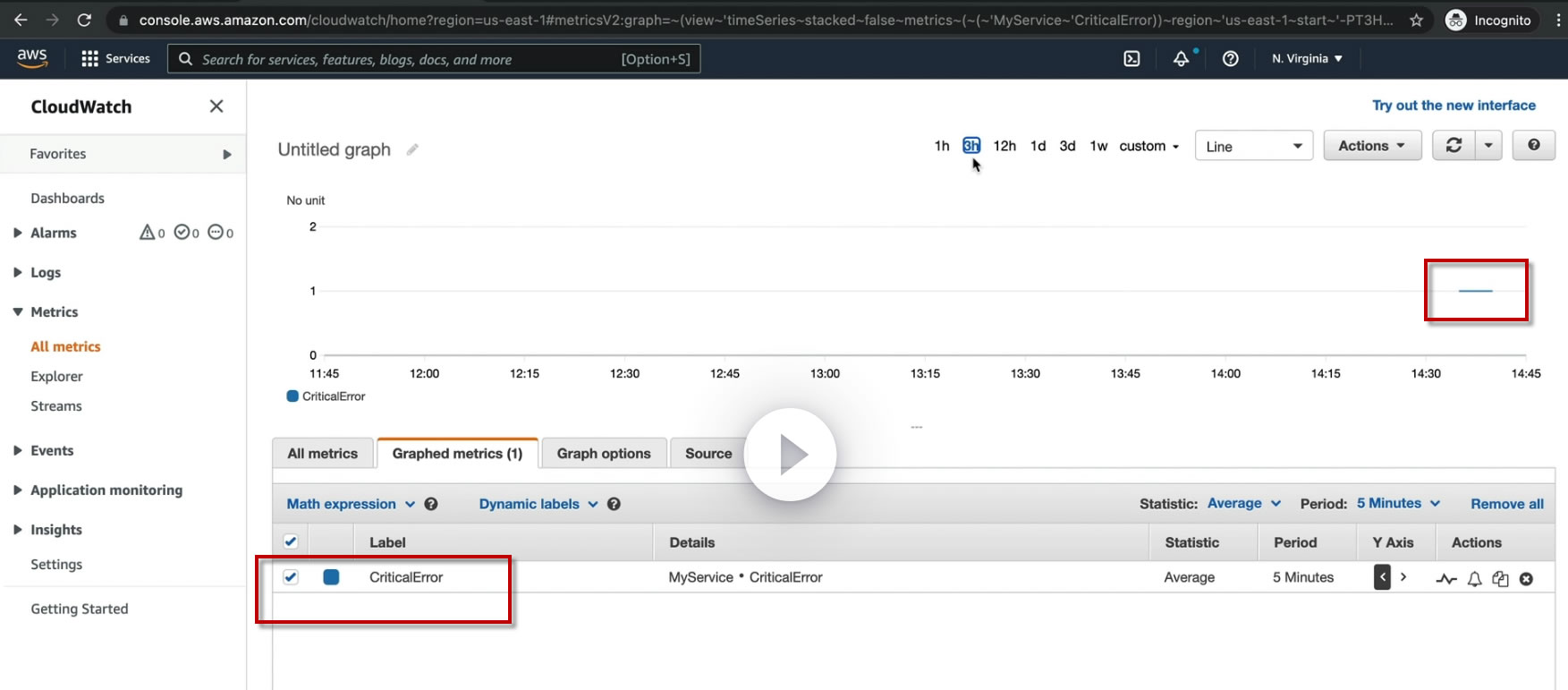The height and width of the screenshot is (690, 1568).
Task: Click the insufficient data alarms count icon
Action: click(x=221, y=233)
